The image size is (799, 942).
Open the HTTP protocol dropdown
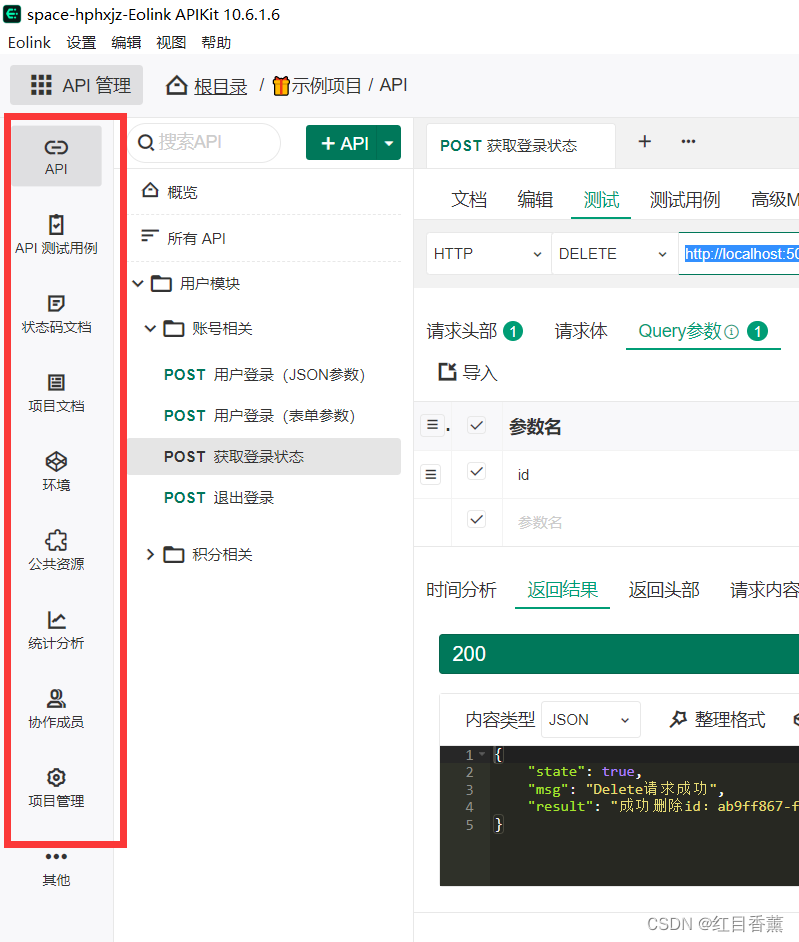pyautogui.click(x=488, y=254)
